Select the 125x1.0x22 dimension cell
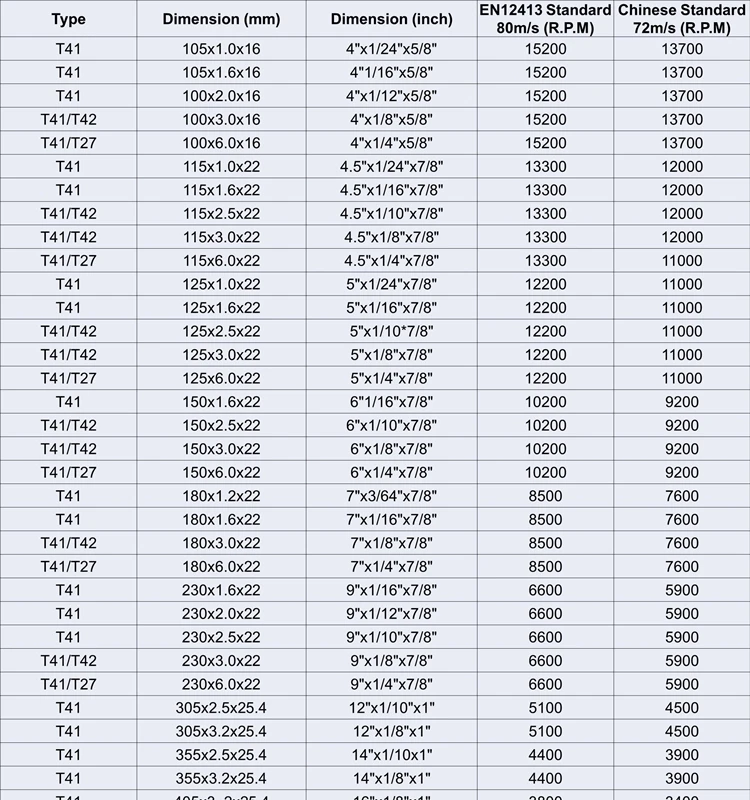The width and height of the screenshot is (750, 800). [221, 284]
